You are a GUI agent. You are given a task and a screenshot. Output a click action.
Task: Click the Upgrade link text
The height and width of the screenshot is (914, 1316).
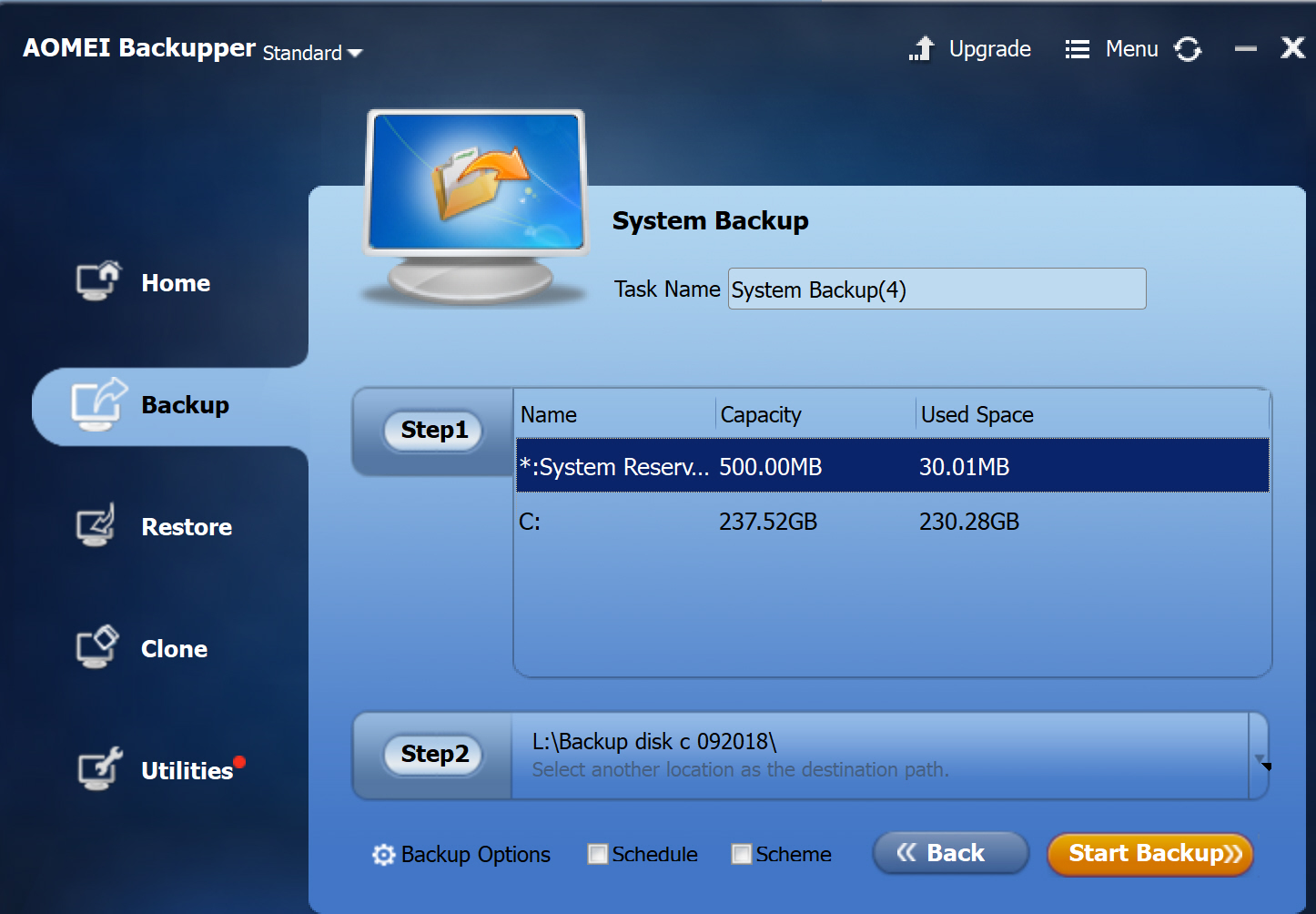[x=990, y=49]
